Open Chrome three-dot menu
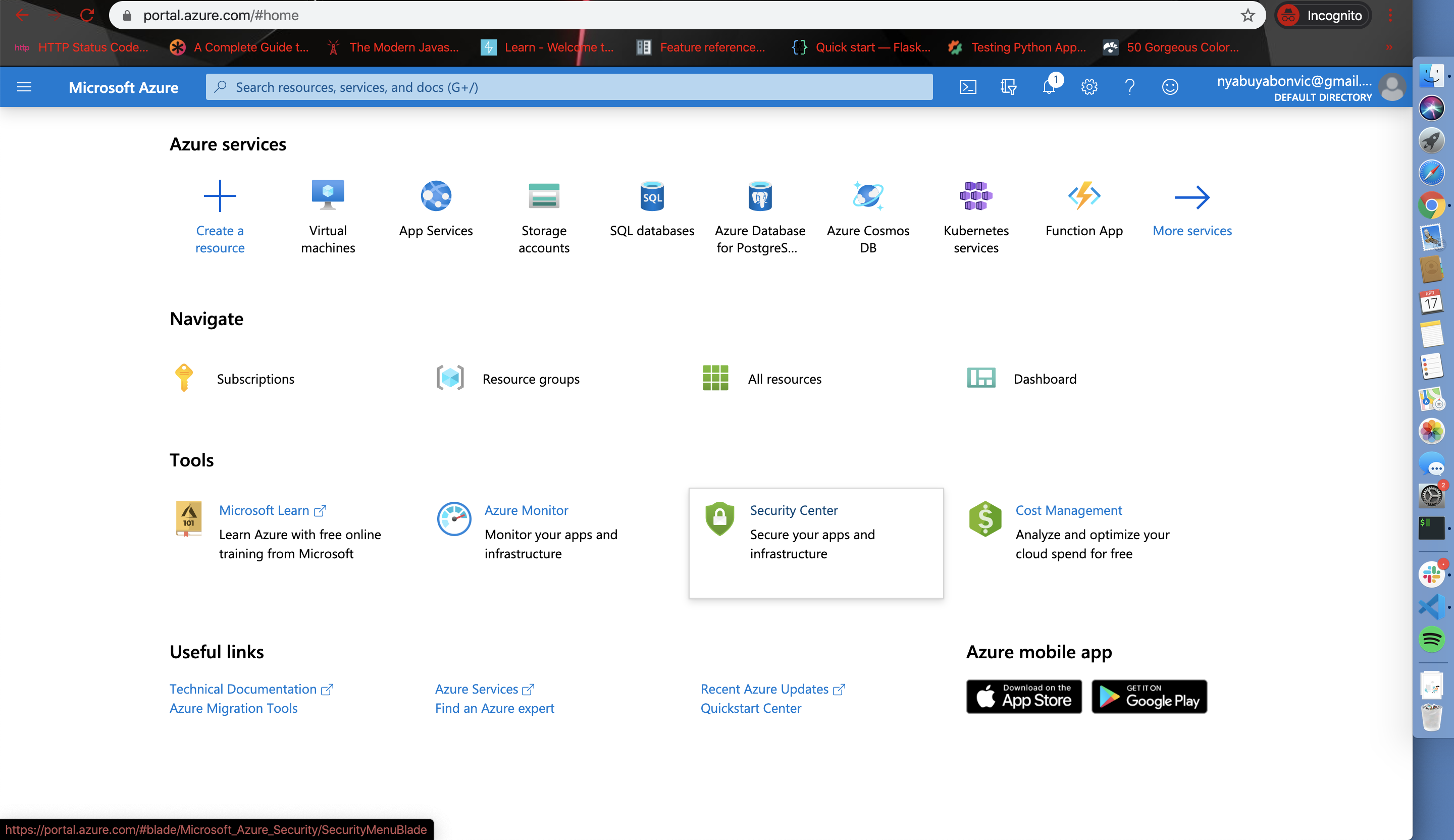This screenshot has height=840, width=1454. click(1390, 15)
